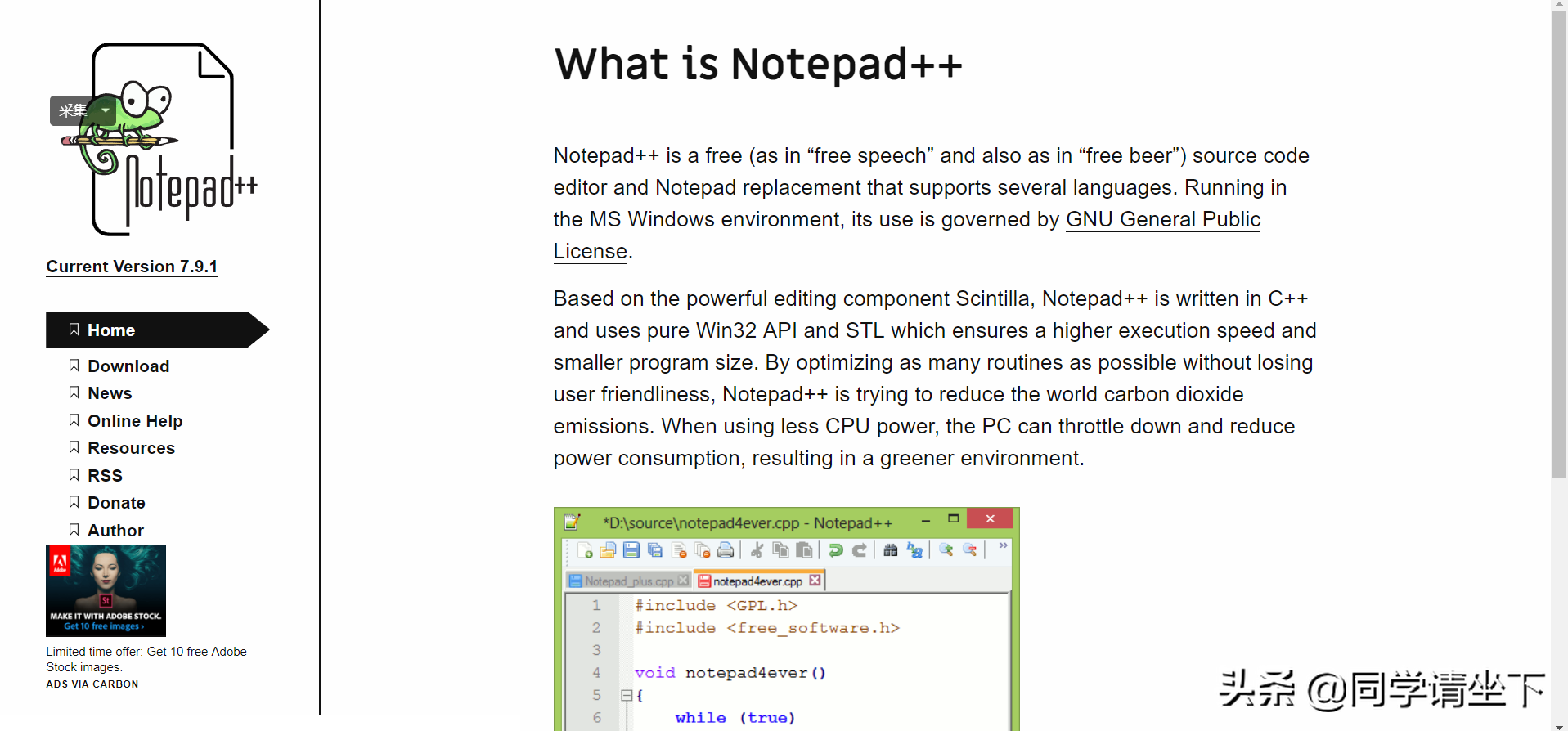Switch to the Notepad_plus.cpp tab

[x=628, y=581]
